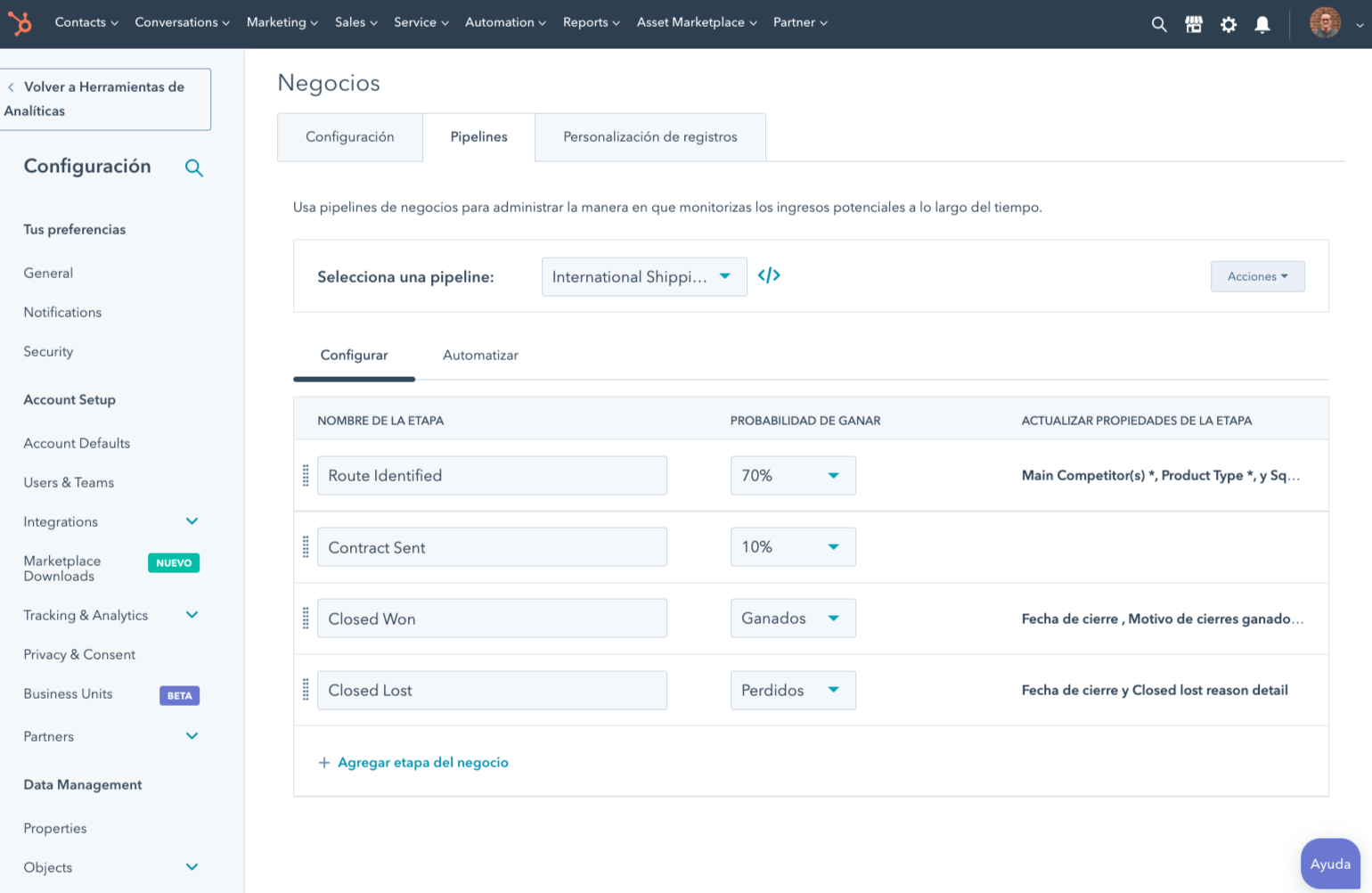
Task: Search settings using sidebar magnifier icon
Action: pyautogui.click(x=193, y=168)
